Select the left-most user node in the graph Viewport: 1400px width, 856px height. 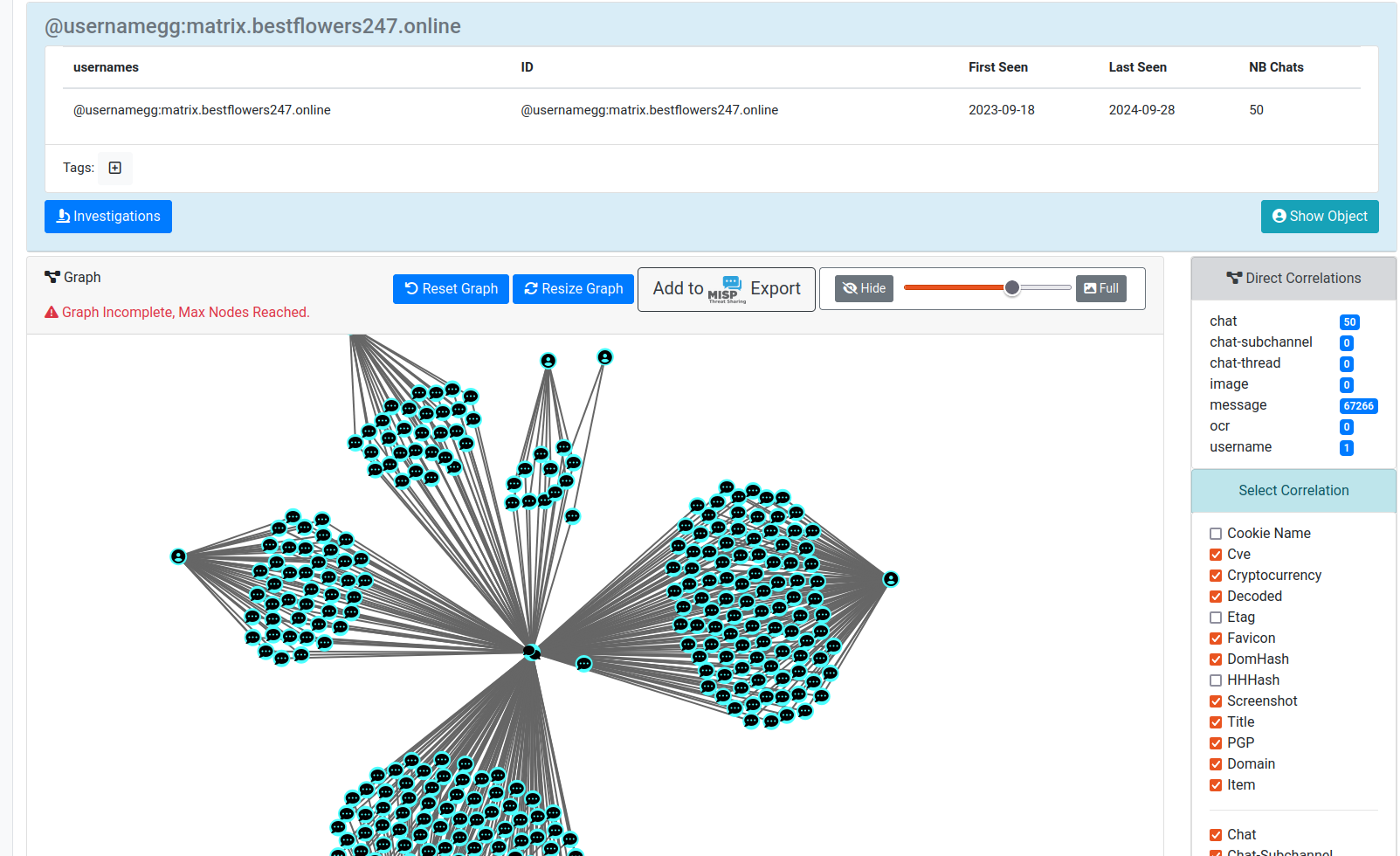178,556
